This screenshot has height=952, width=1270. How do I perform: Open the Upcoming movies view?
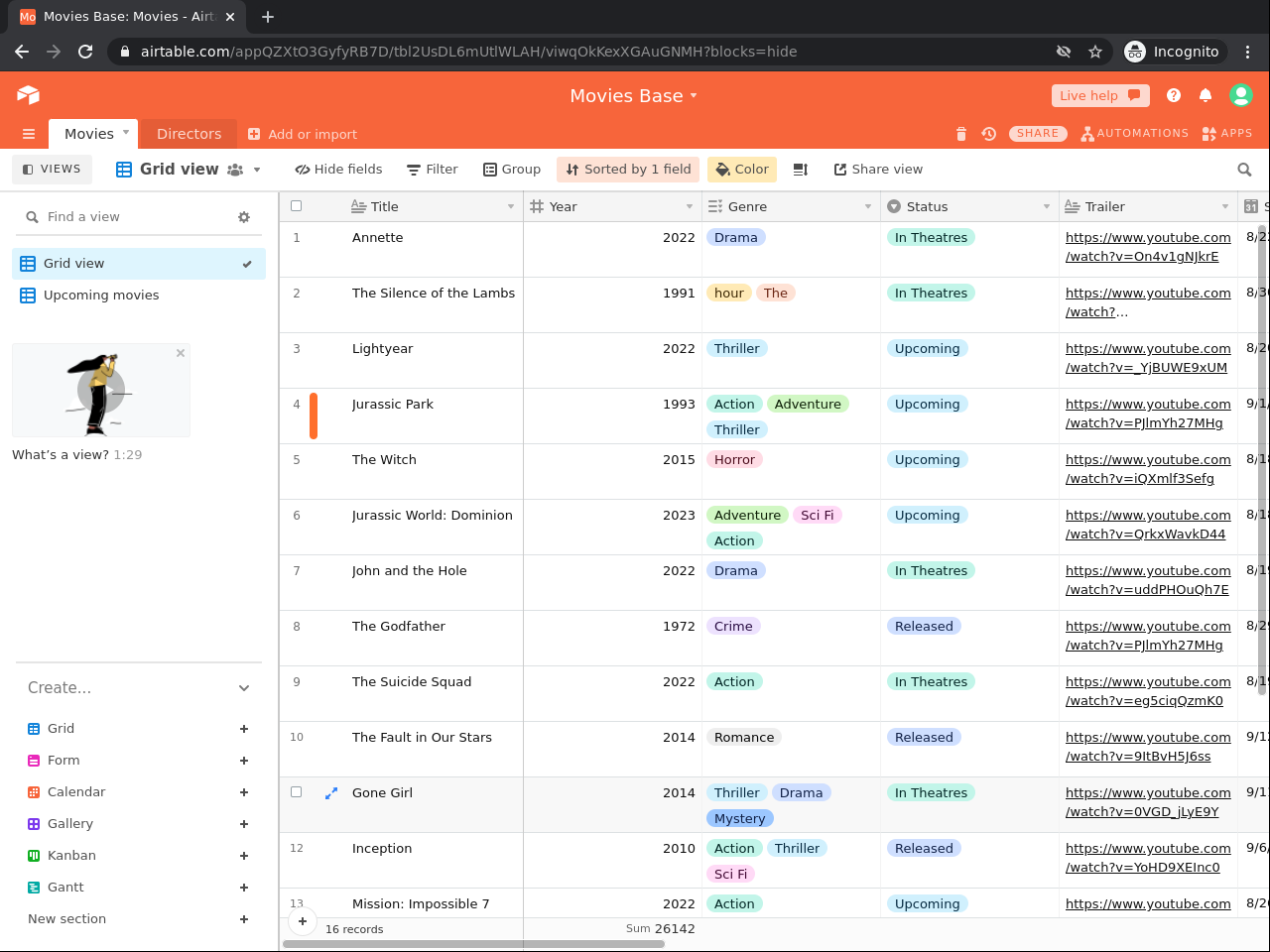pyautogui.click(x=139, y=296)
